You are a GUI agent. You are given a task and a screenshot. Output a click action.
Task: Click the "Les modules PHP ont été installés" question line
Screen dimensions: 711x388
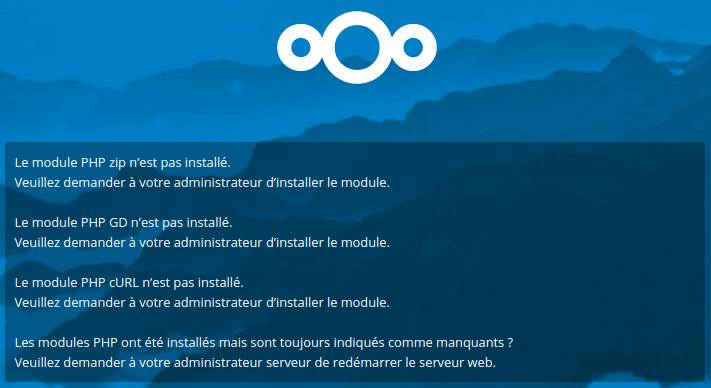(x=264, y=342)
